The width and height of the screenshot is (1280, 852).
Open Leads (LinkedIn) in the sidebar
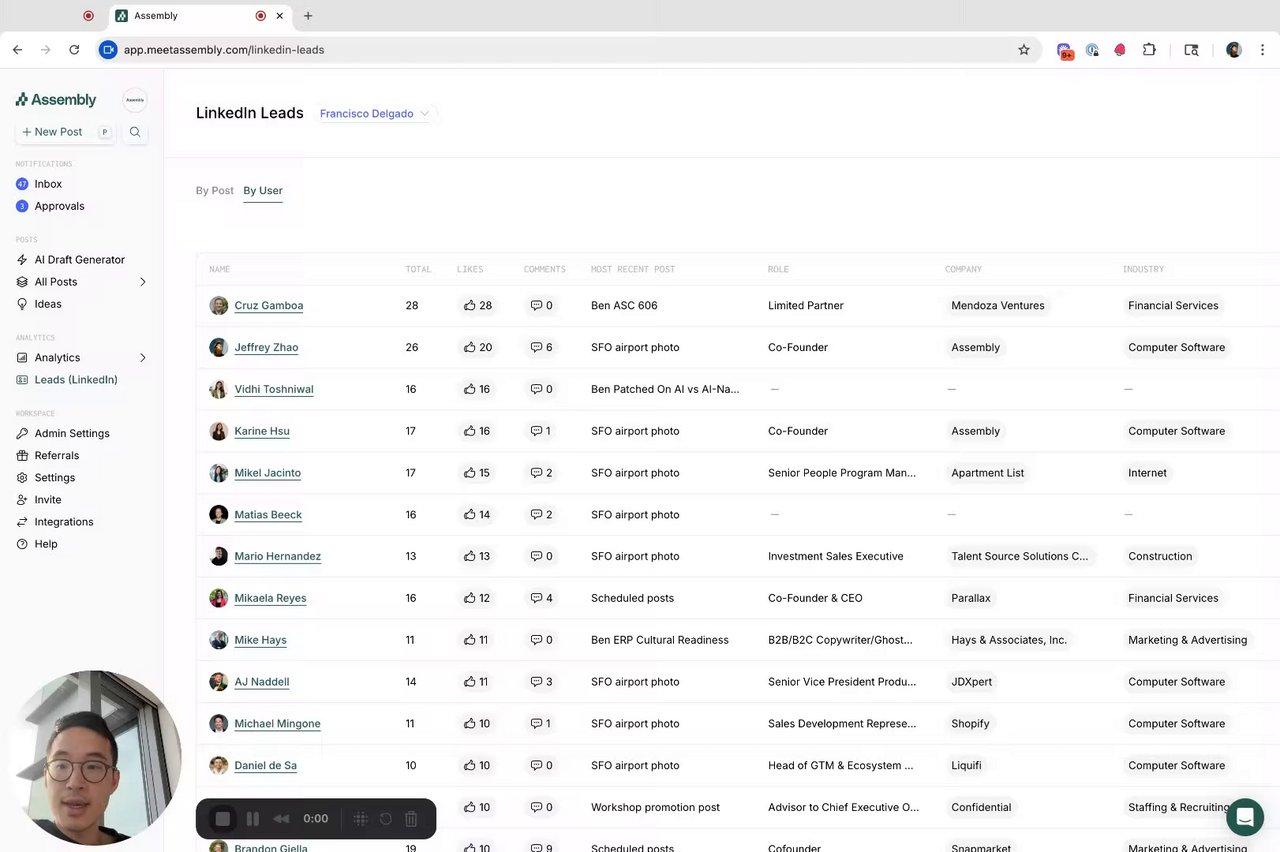coord(67,380)
